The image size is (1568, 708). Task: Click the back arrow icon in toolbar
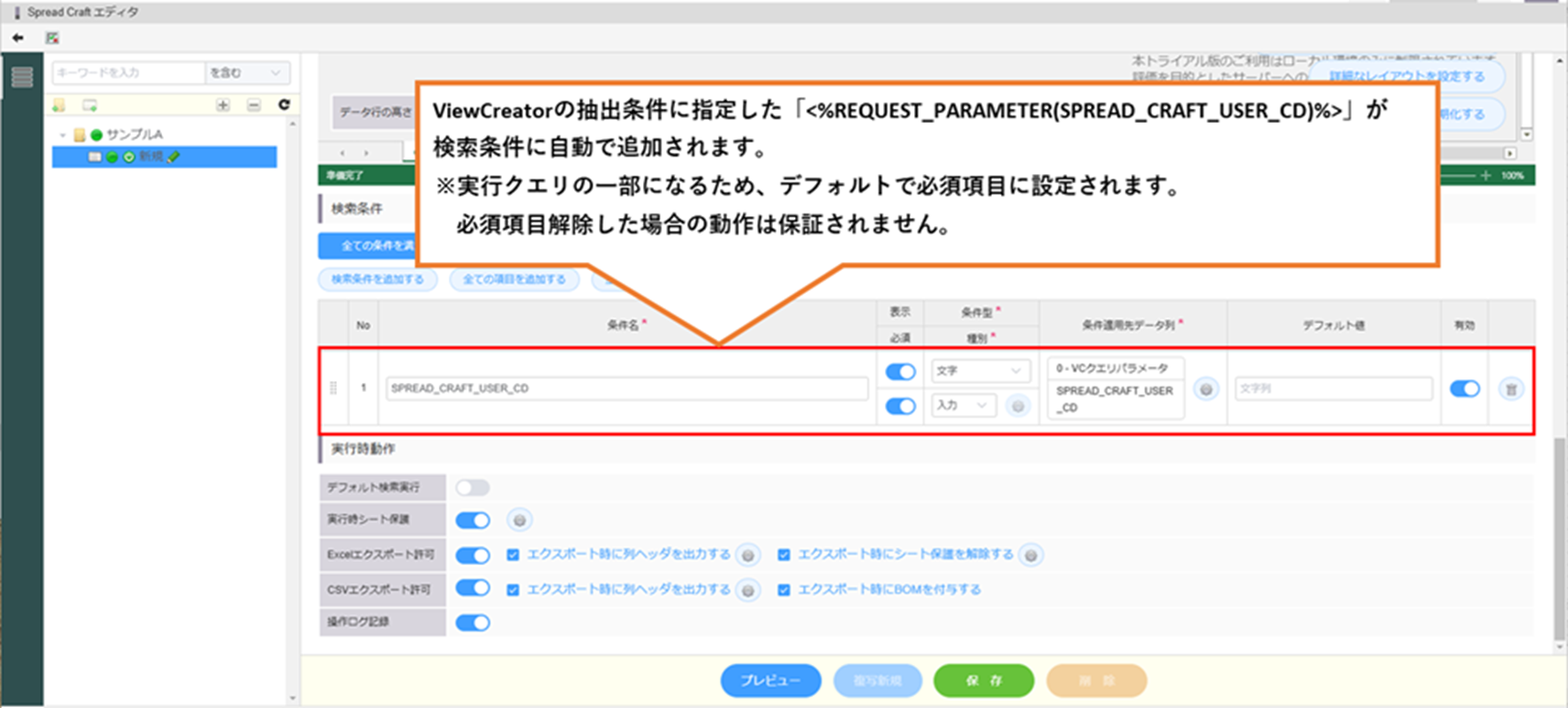point(18,38)
